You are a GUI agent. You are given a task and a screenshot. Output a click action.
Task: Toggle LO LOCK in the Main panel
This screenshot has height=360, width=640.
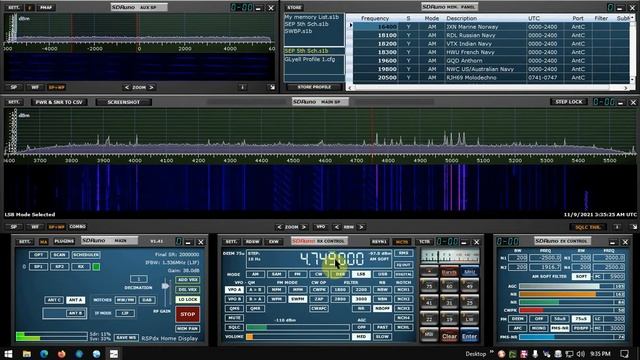[x=188, y=300]
